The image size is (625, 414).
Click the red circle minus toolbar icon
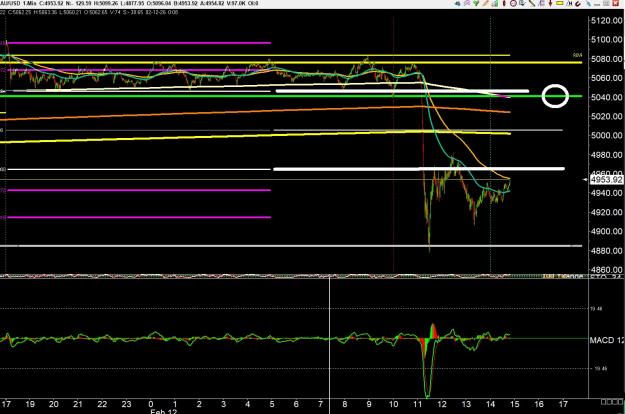[513, 3]
